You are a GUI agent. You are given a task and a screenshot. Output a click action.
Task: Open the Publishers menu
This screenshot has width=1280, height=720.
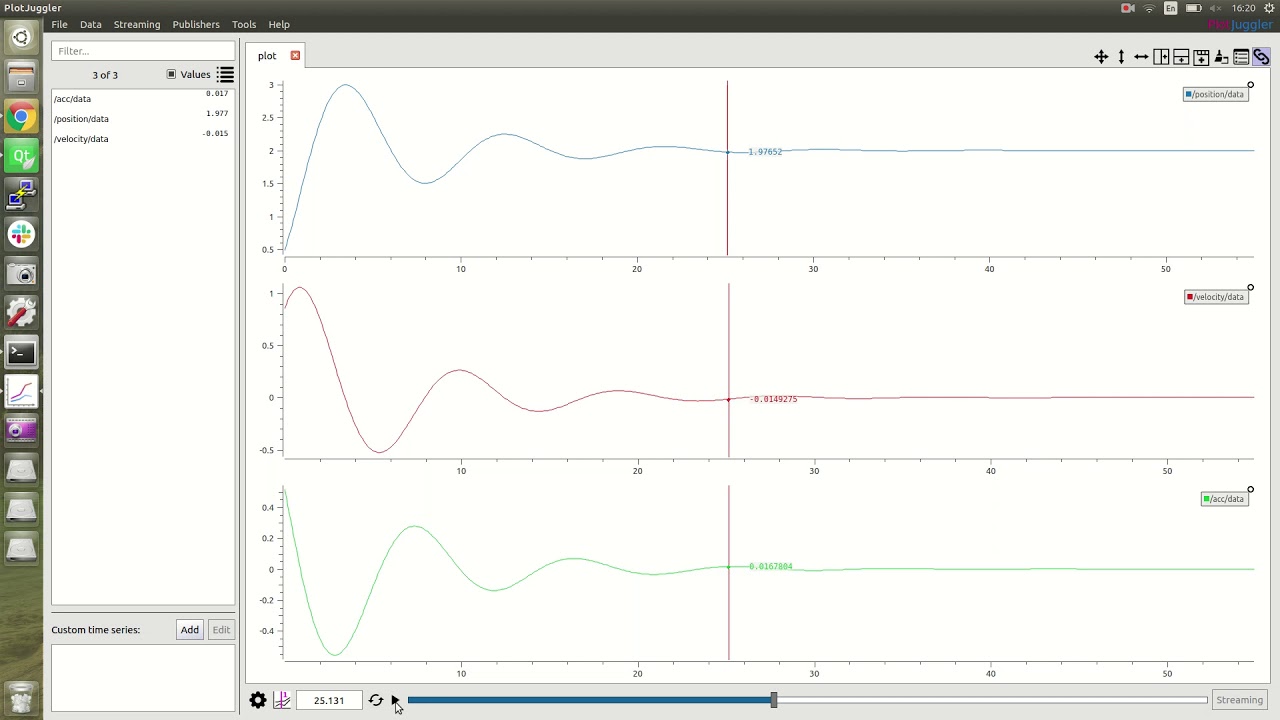coord(196,24)
